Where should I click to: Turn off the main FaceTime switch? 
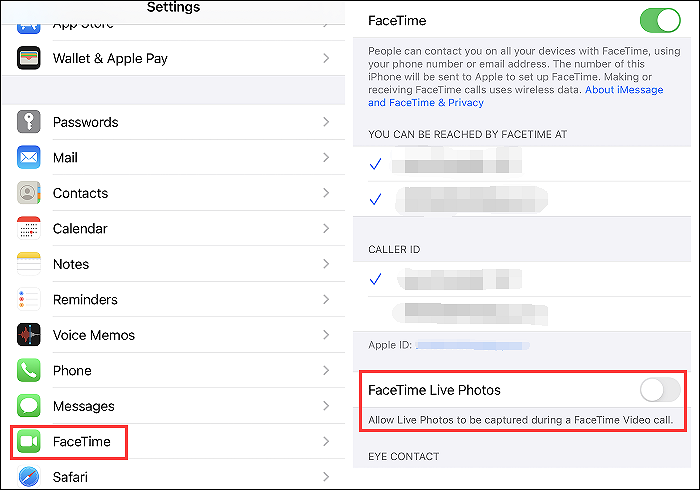(x=659, y=20)
